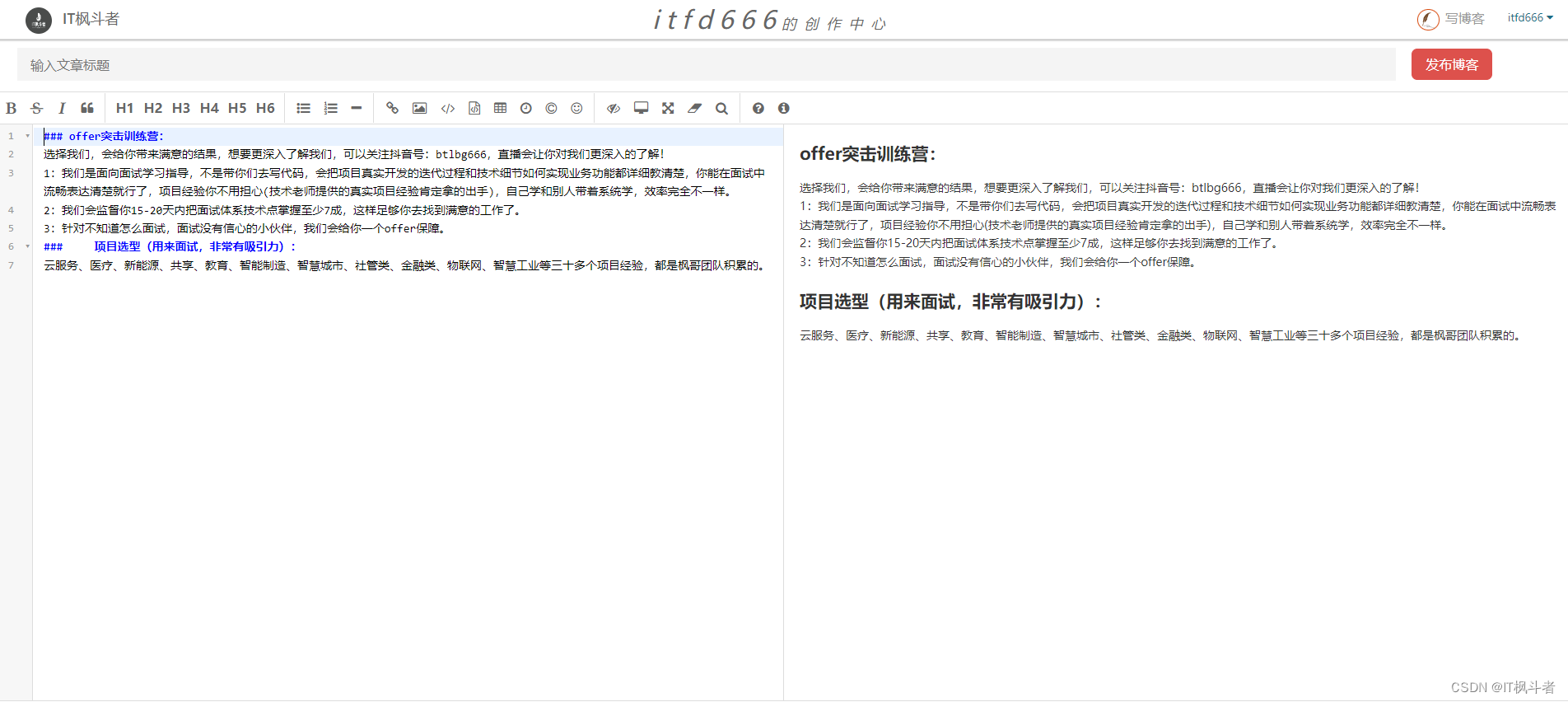Click the '### 项目选型' source heading line
This screenshot has height=702, width=1568.
[170, 246]
